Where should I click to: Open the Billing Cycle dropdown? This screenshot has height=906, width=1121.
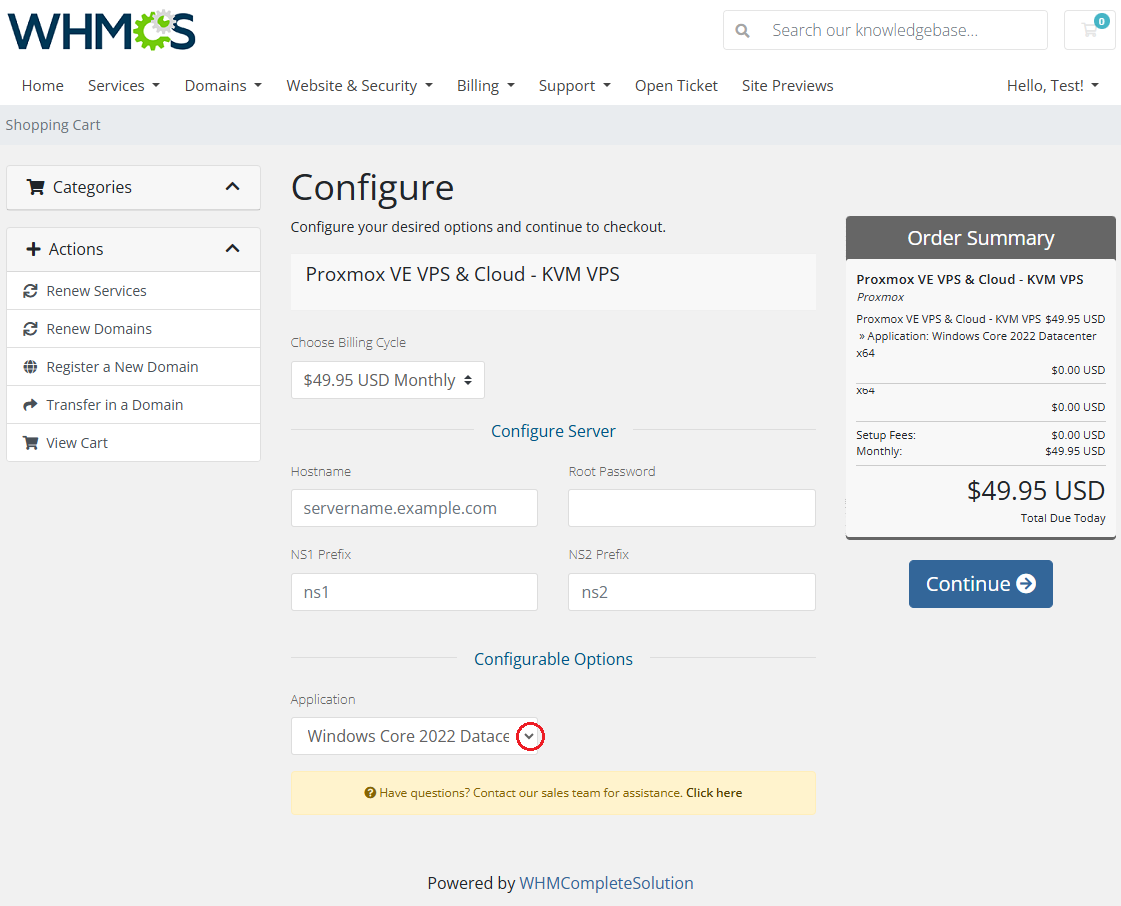pyautogui.click(x=387, y=380)
